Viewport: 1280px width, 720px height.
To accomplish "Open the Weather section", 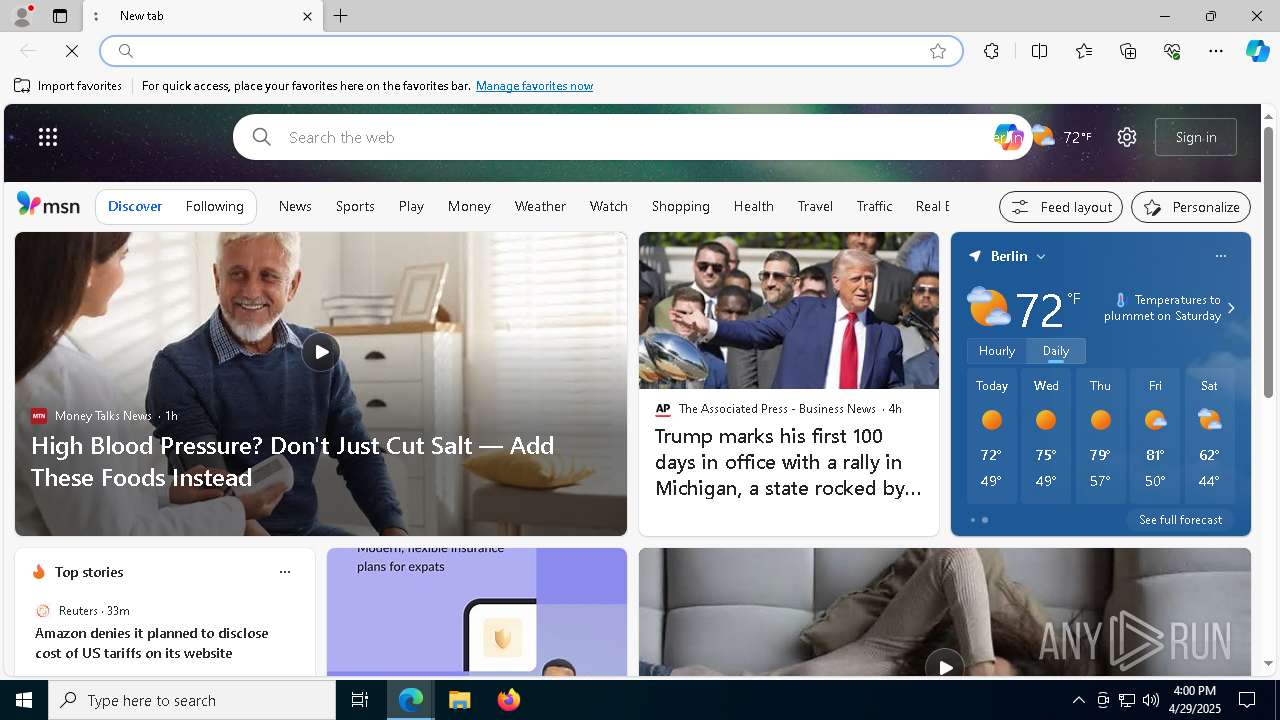I will 540,206.
